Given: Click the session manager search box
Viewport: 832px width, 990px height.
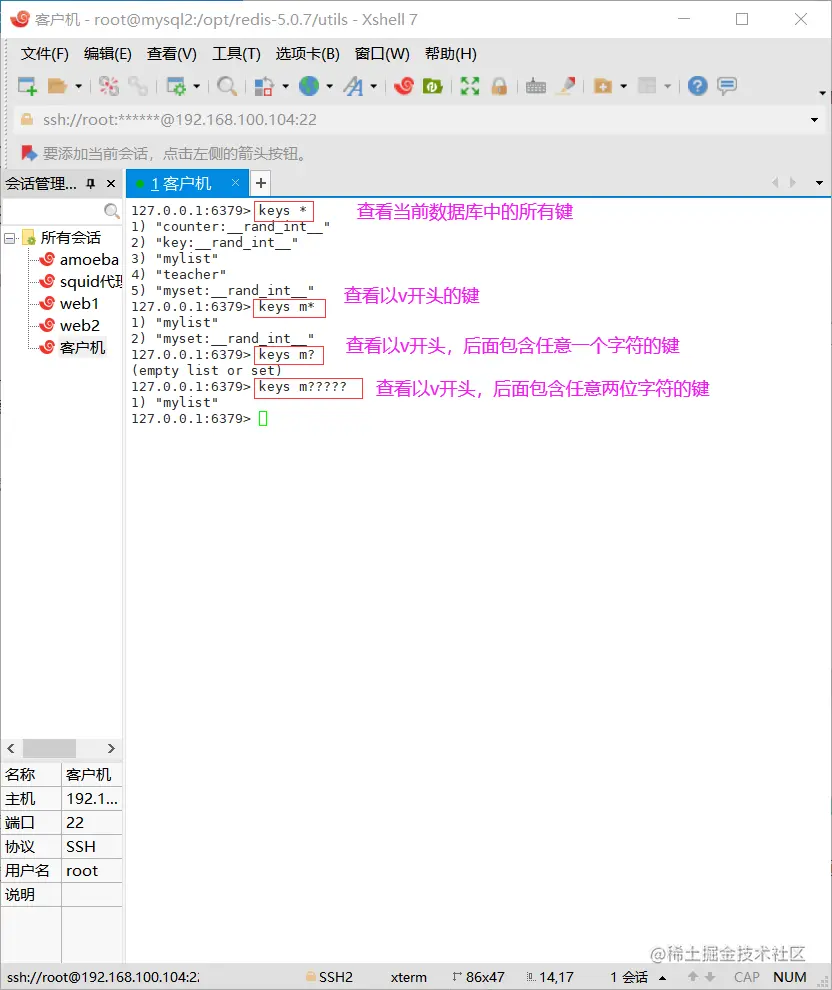Looking at the screenshot, I should (x=62, y=211).
